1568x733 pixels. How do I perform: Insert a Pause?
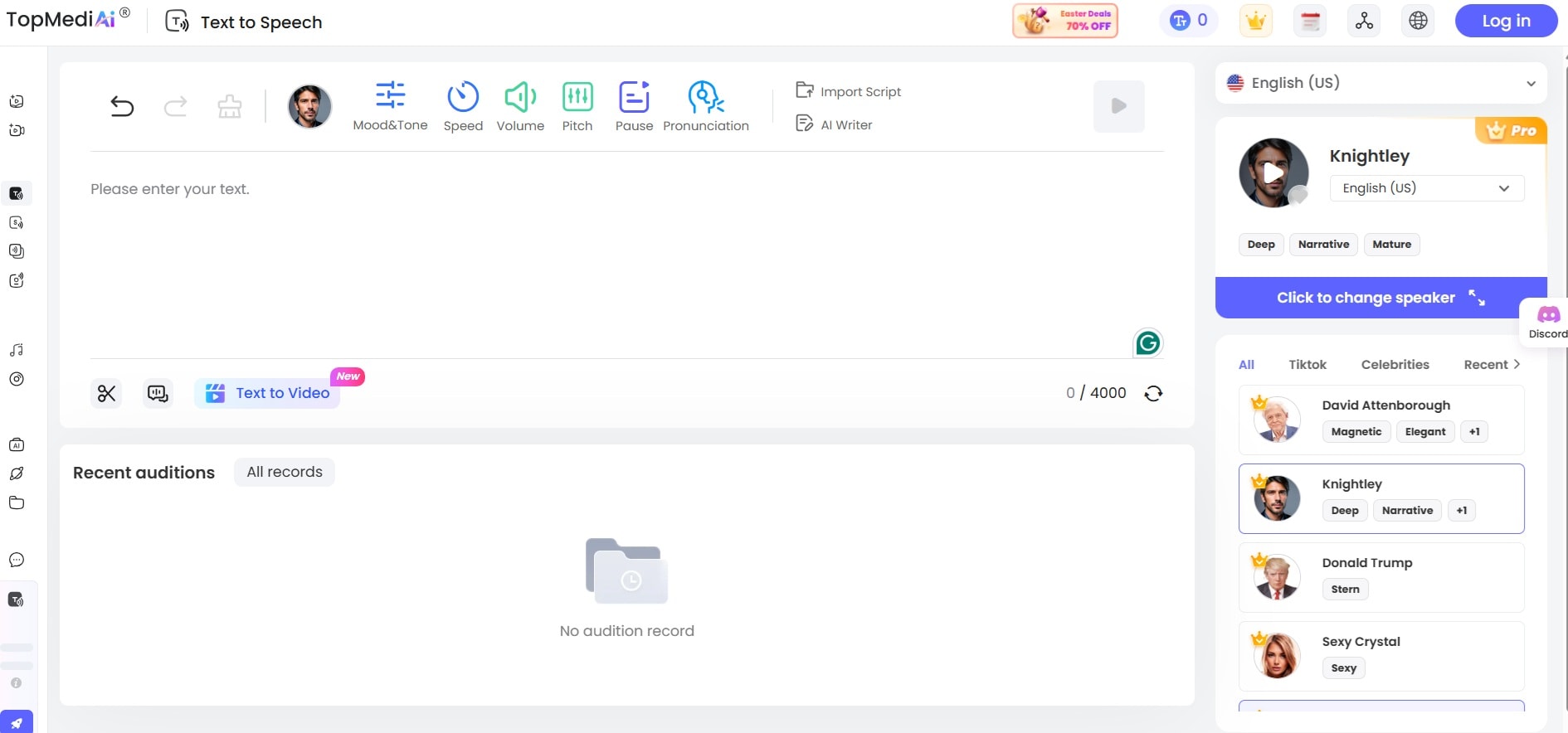click(x=634, y=106)
